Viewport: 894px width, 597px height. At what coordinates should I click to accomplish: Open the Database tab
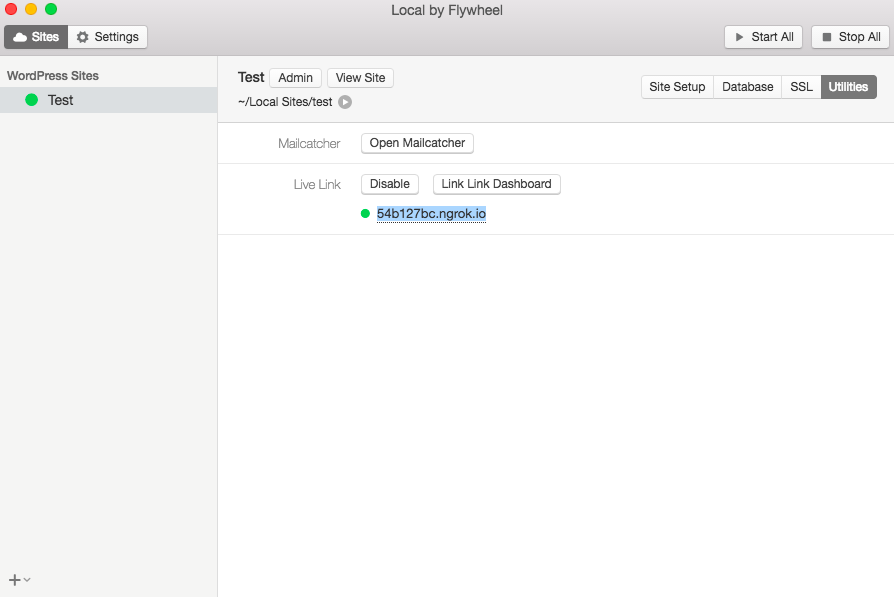(x=747, y=87)
